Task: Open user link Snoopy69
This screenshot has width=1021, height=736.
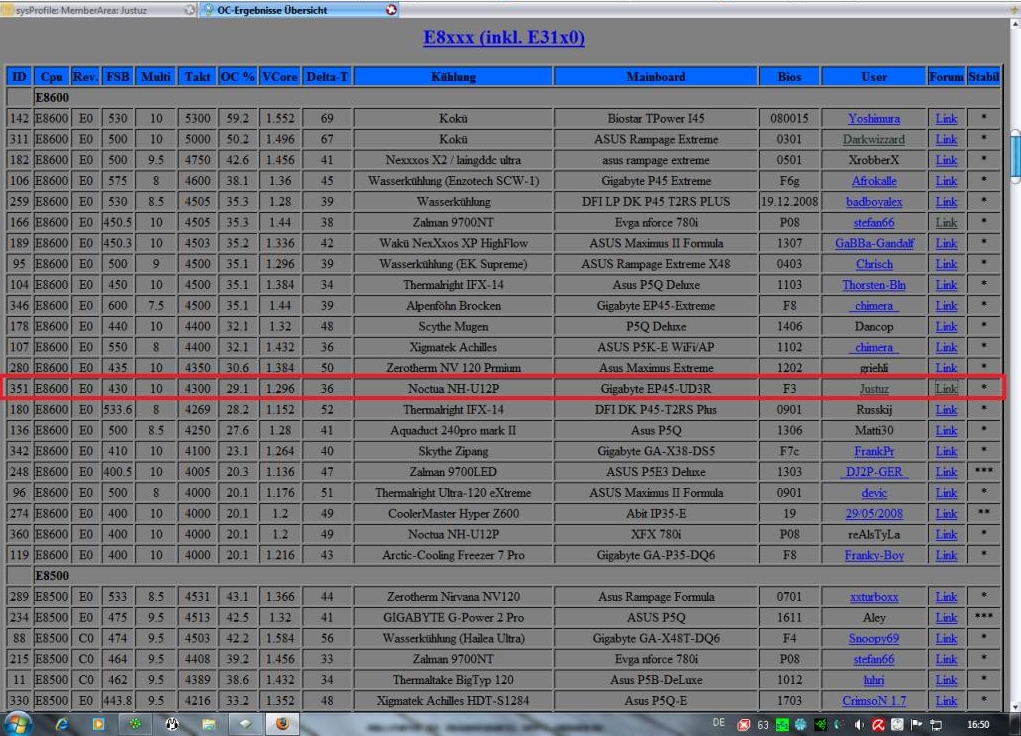Action: (x=874, y=639)
